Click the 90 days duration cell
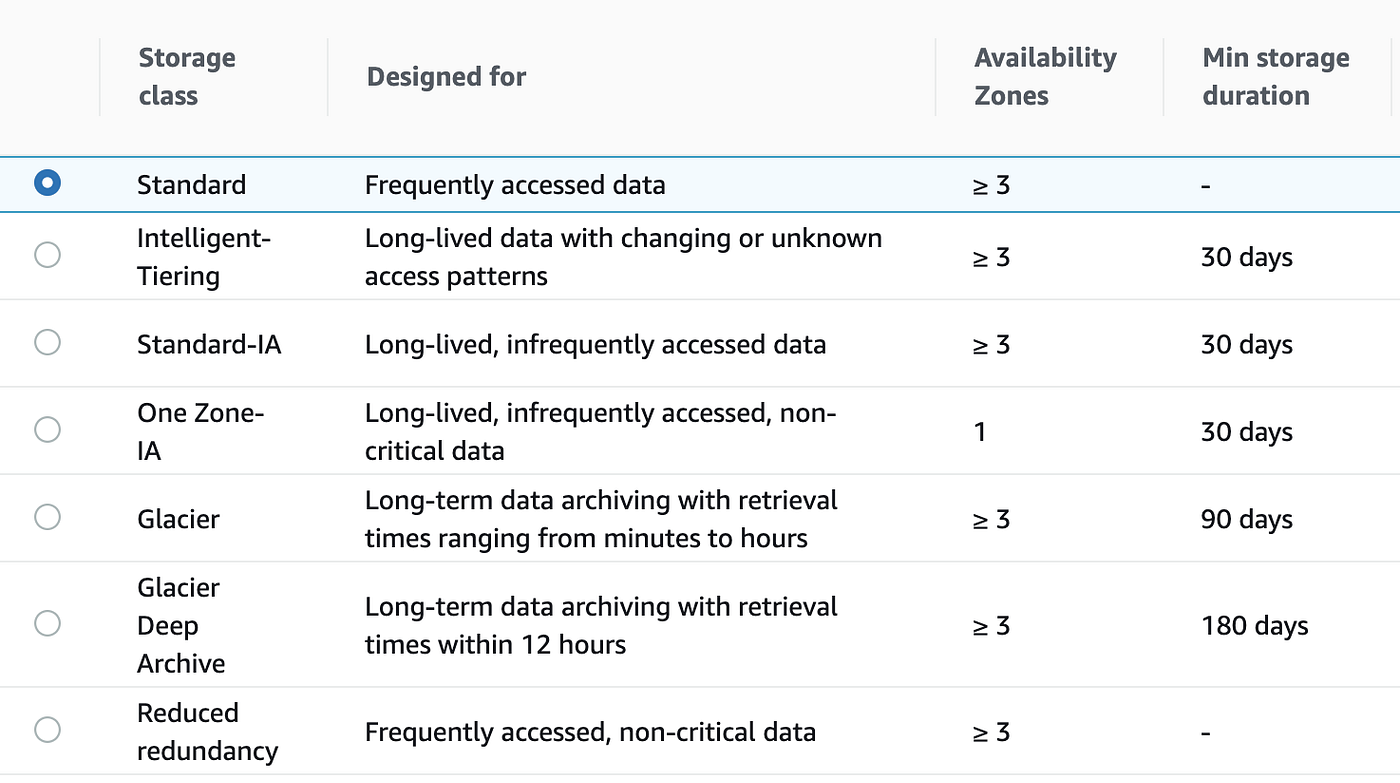 click(x=1246, y=519)
